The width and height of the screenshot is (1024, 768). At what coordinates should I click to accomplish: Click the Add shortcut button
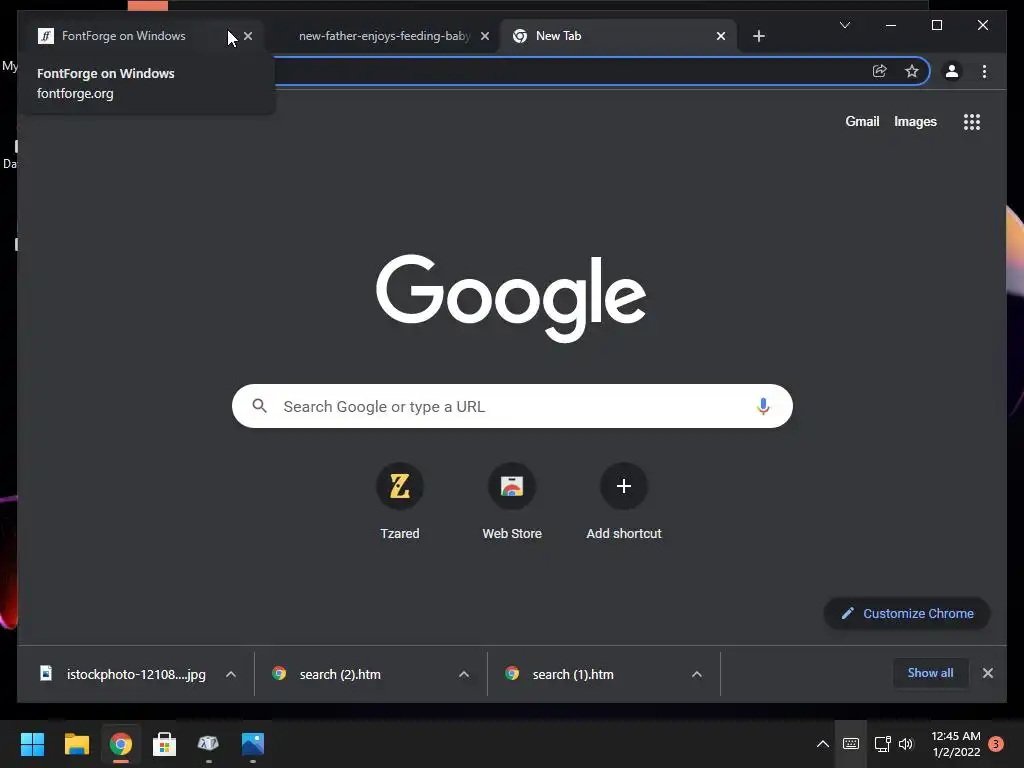[624, 502]
